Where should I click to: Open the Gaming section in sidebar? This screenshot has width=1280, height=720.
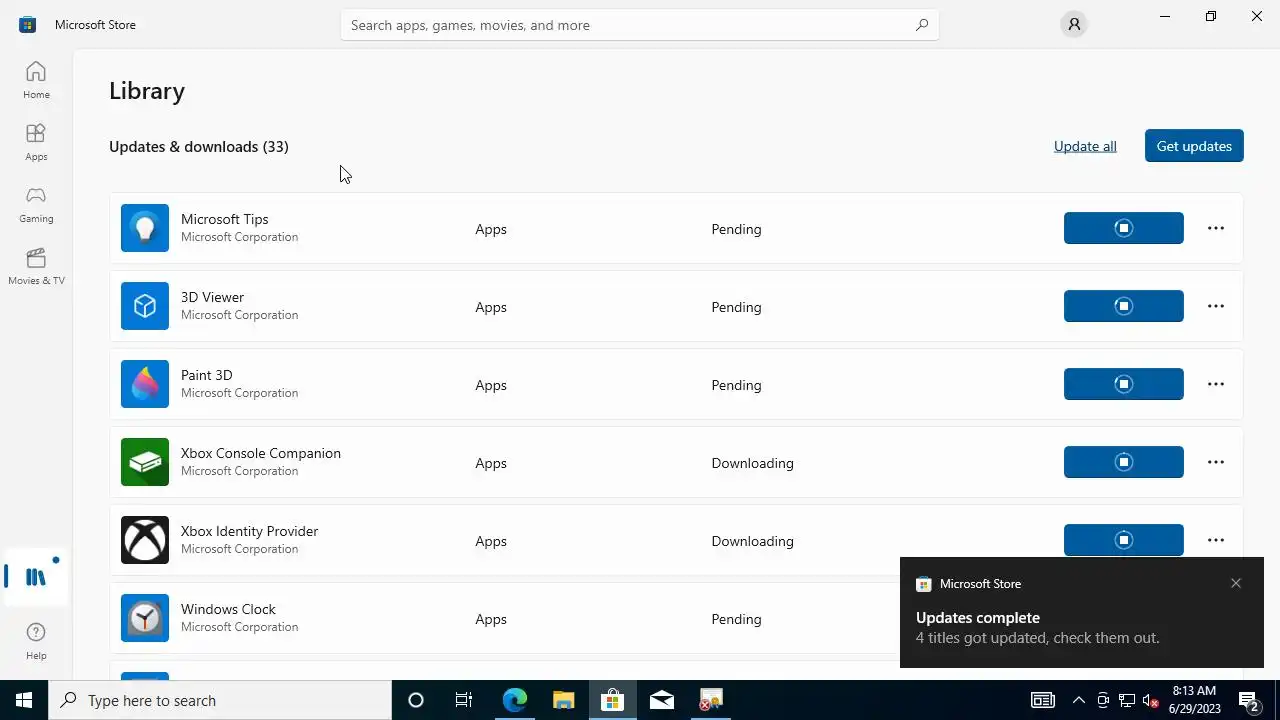(x=36, y=204)
